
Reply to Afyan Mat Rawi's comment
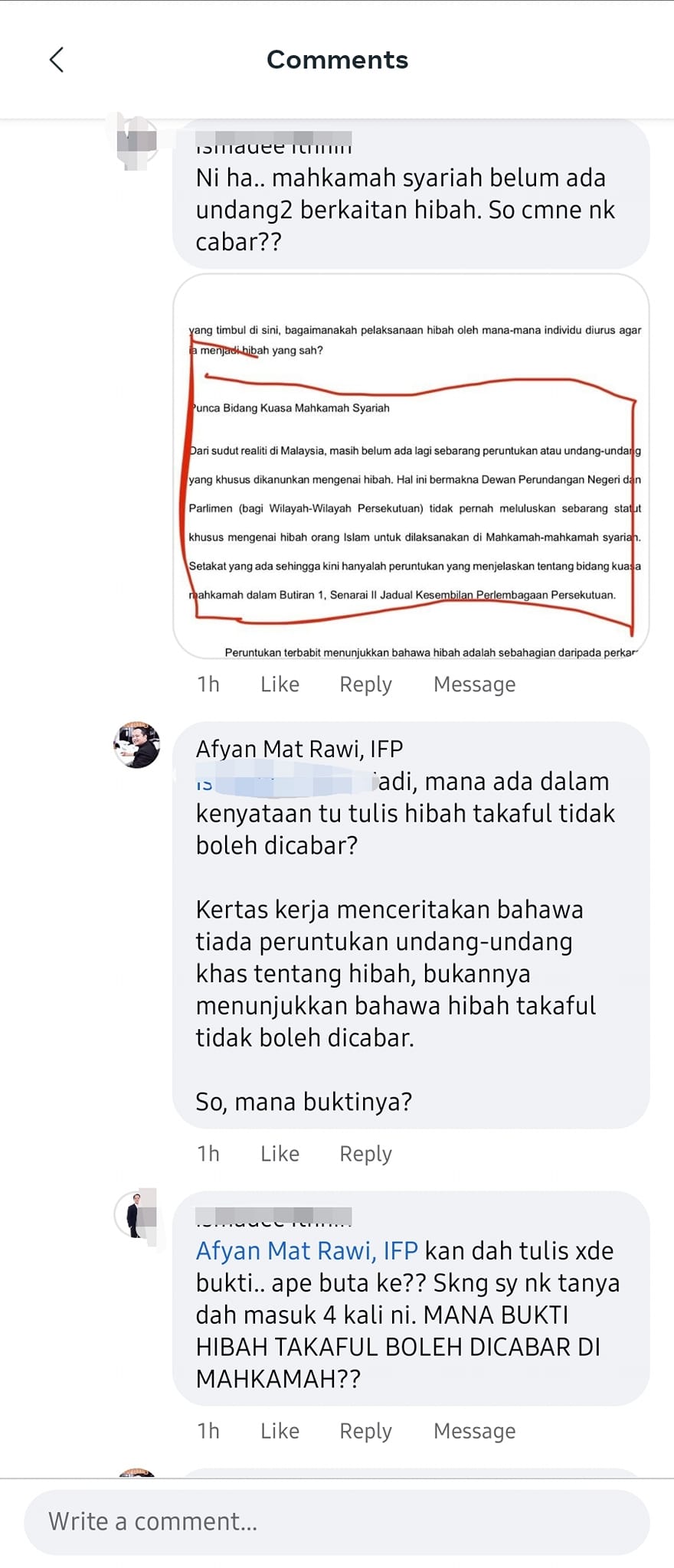click(x=365, y=1153)
